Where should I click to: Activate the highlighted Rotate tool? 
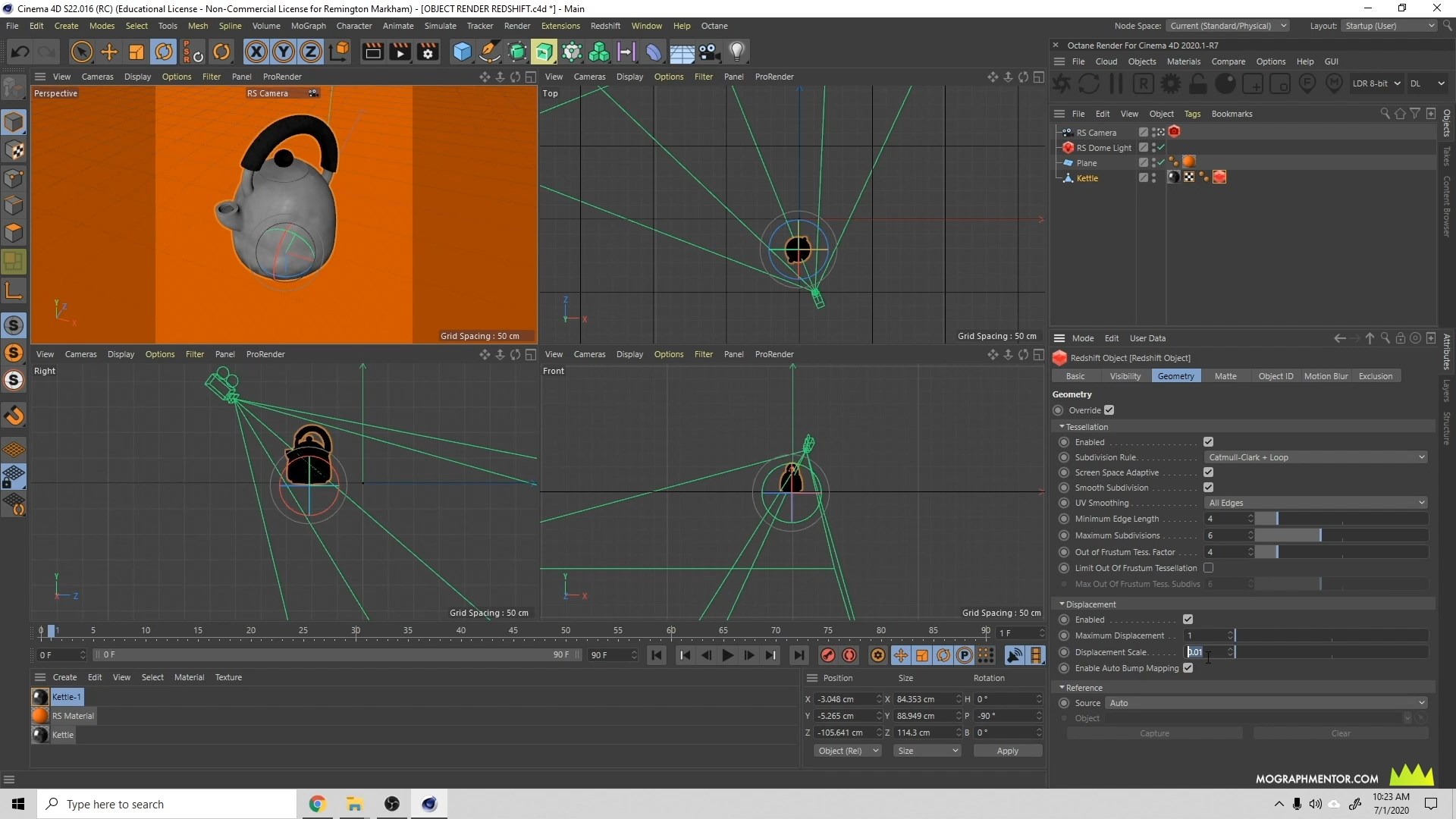coord(164,52)
